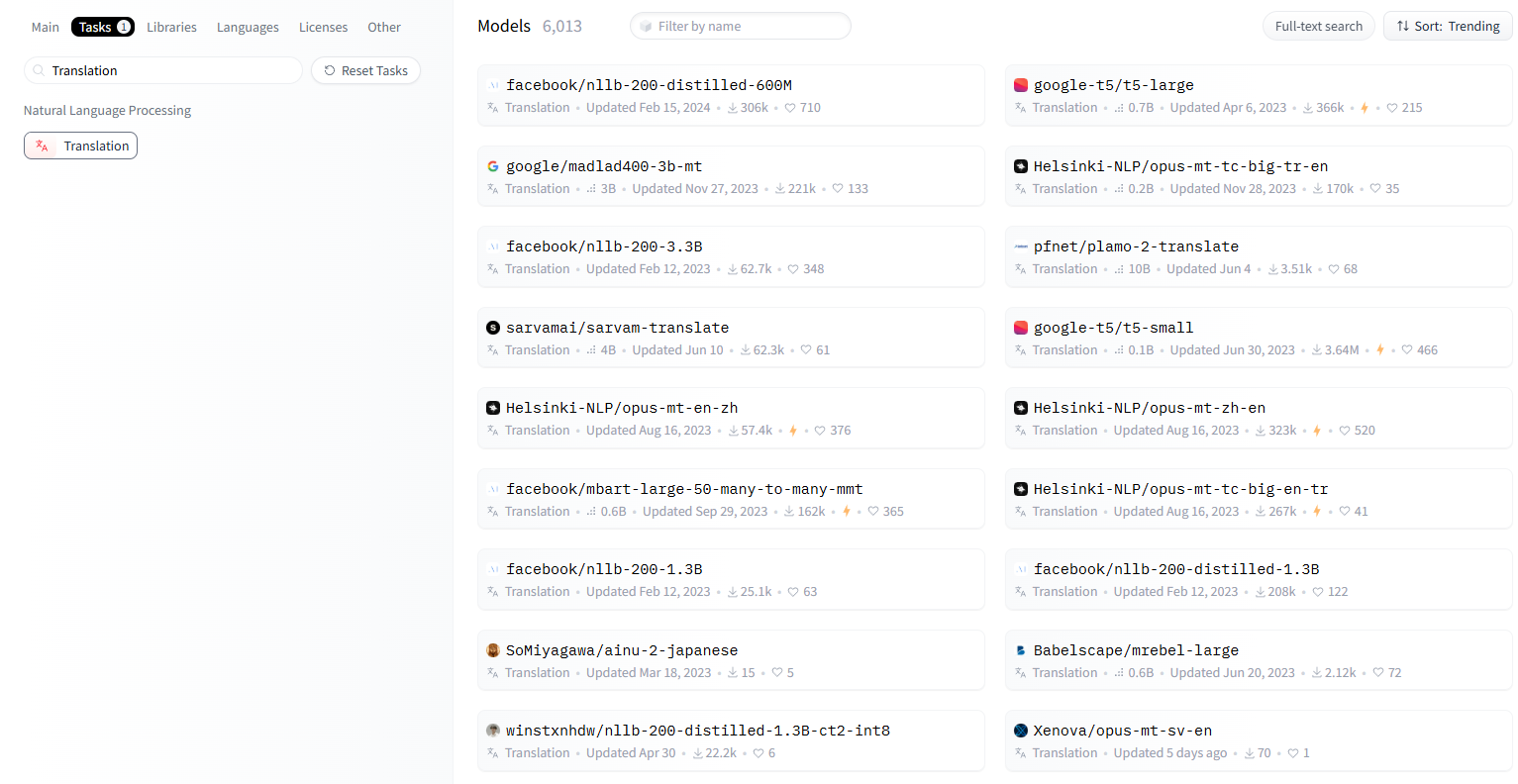Viewport: 1518px width, 784px height.
Task: Open the facebook/nllb-200-distilled-600M model
Action: [x=731, y=96]
